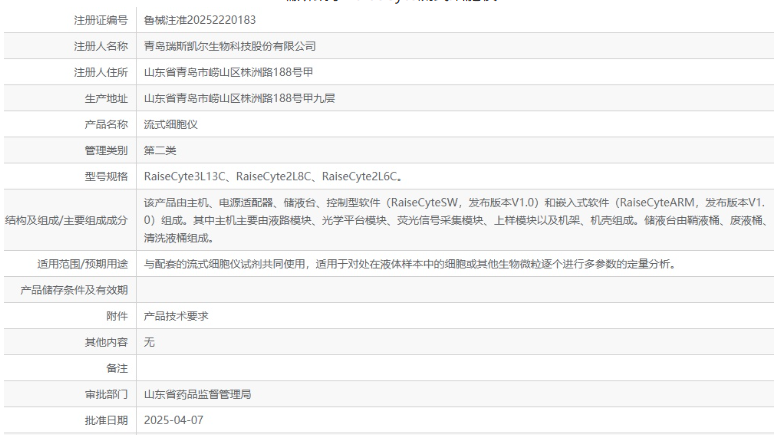Click the address 山东省青岛市崂山区株洲路188号甲
Image resolution: width=776 pixels, height=435 pixels.
pyautogui.click(x=229, y=72)
